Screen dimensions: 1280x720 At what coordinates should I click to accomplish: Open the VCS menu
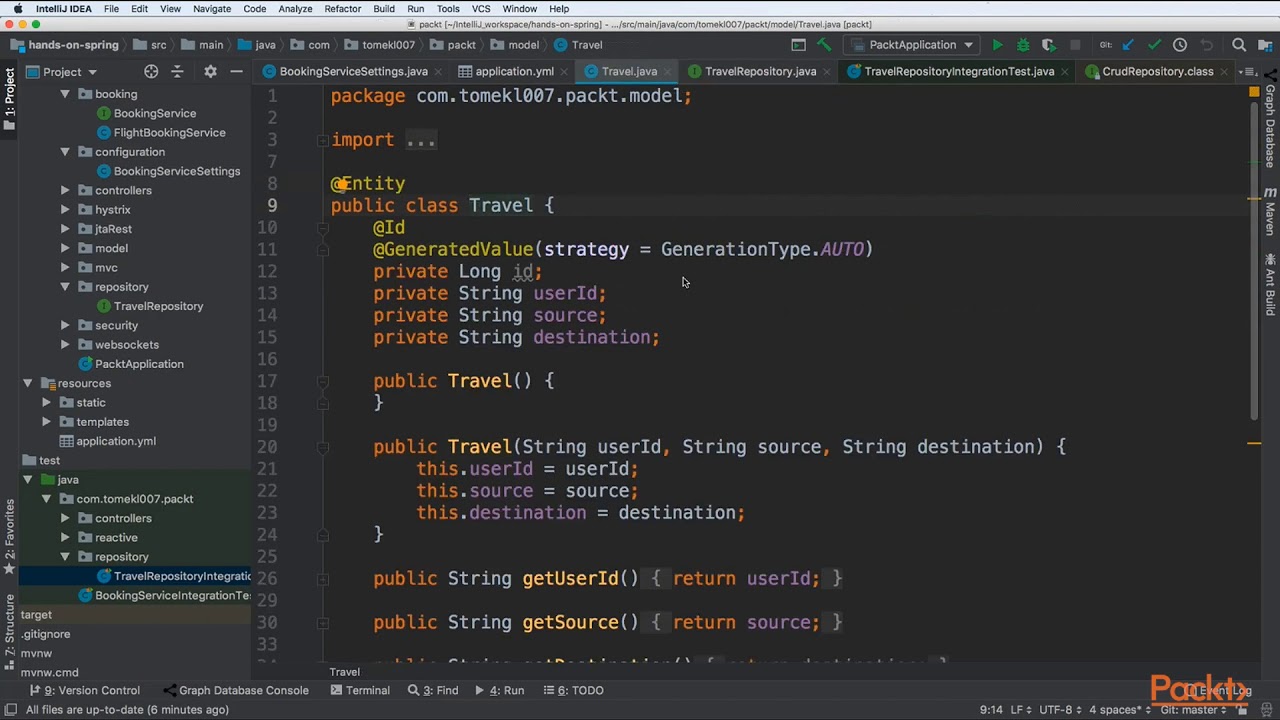click(481, 9)
